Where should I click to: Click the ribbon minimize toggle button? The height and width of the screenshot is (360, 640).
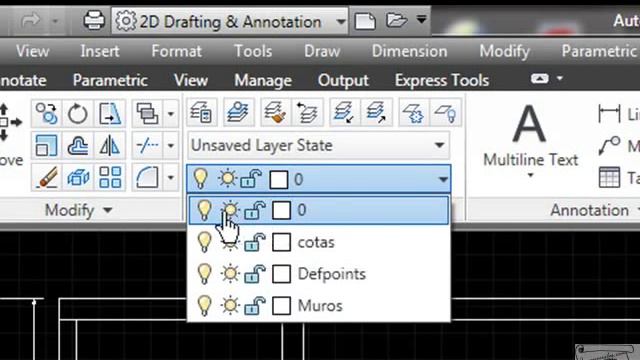540,78
